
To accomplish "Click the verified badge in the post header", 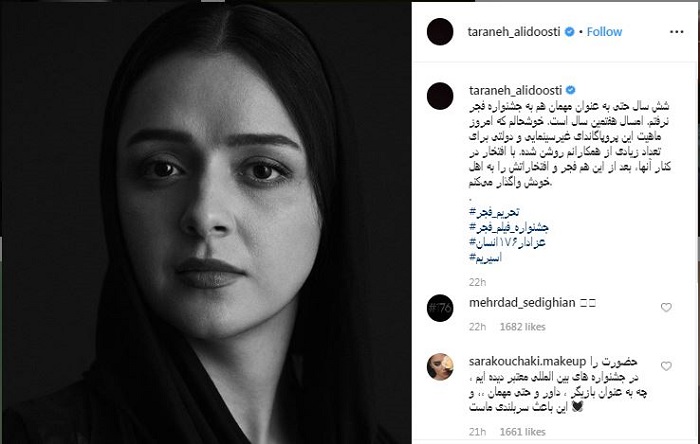I will (x=569, y=32).
